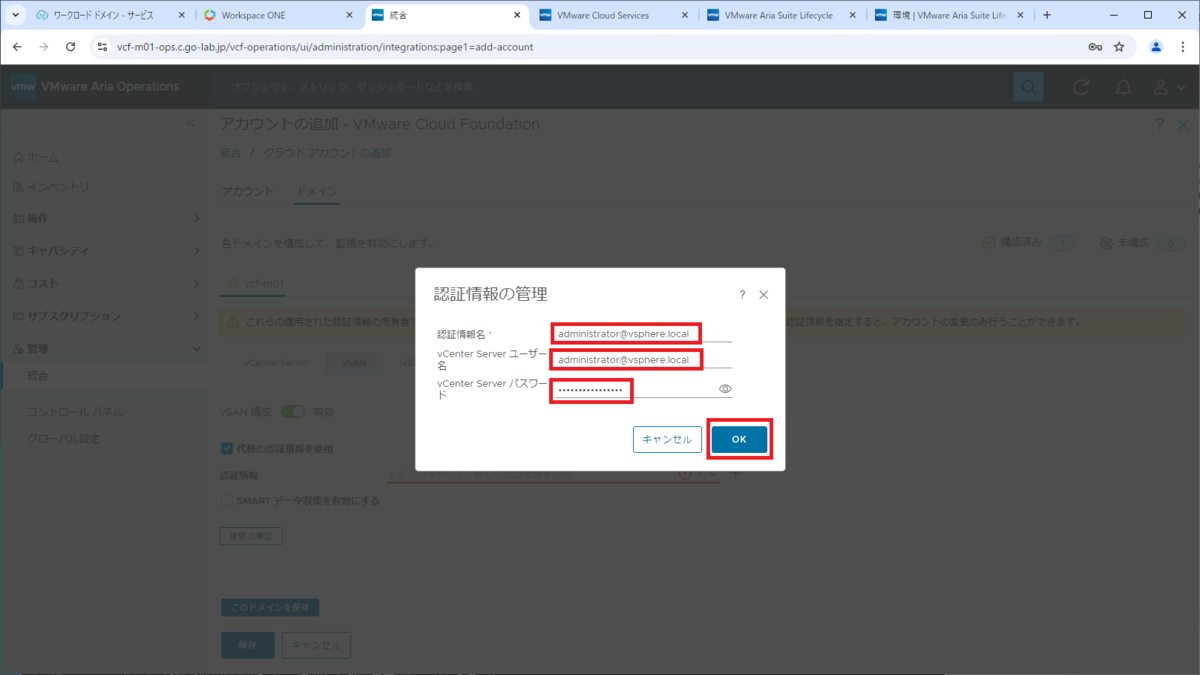
Task: Close the credential dialog with X icon
Action: pos(764,295)
